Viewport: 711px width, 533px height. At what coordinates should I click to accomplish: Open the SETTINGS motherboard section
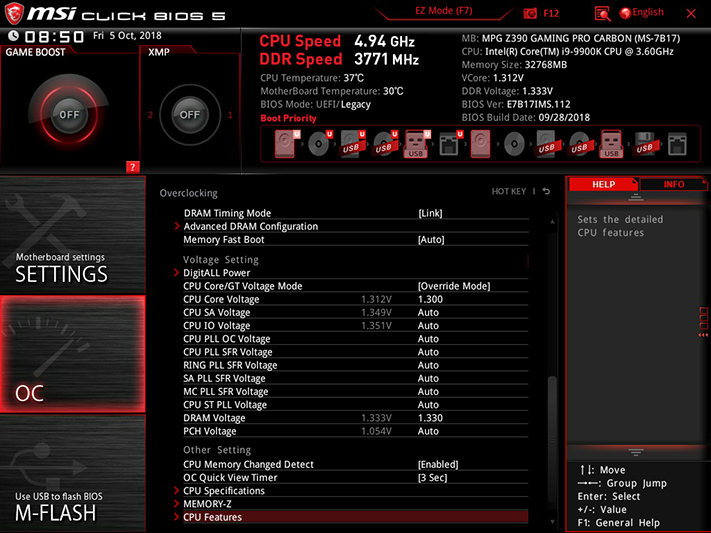point(73,235)
